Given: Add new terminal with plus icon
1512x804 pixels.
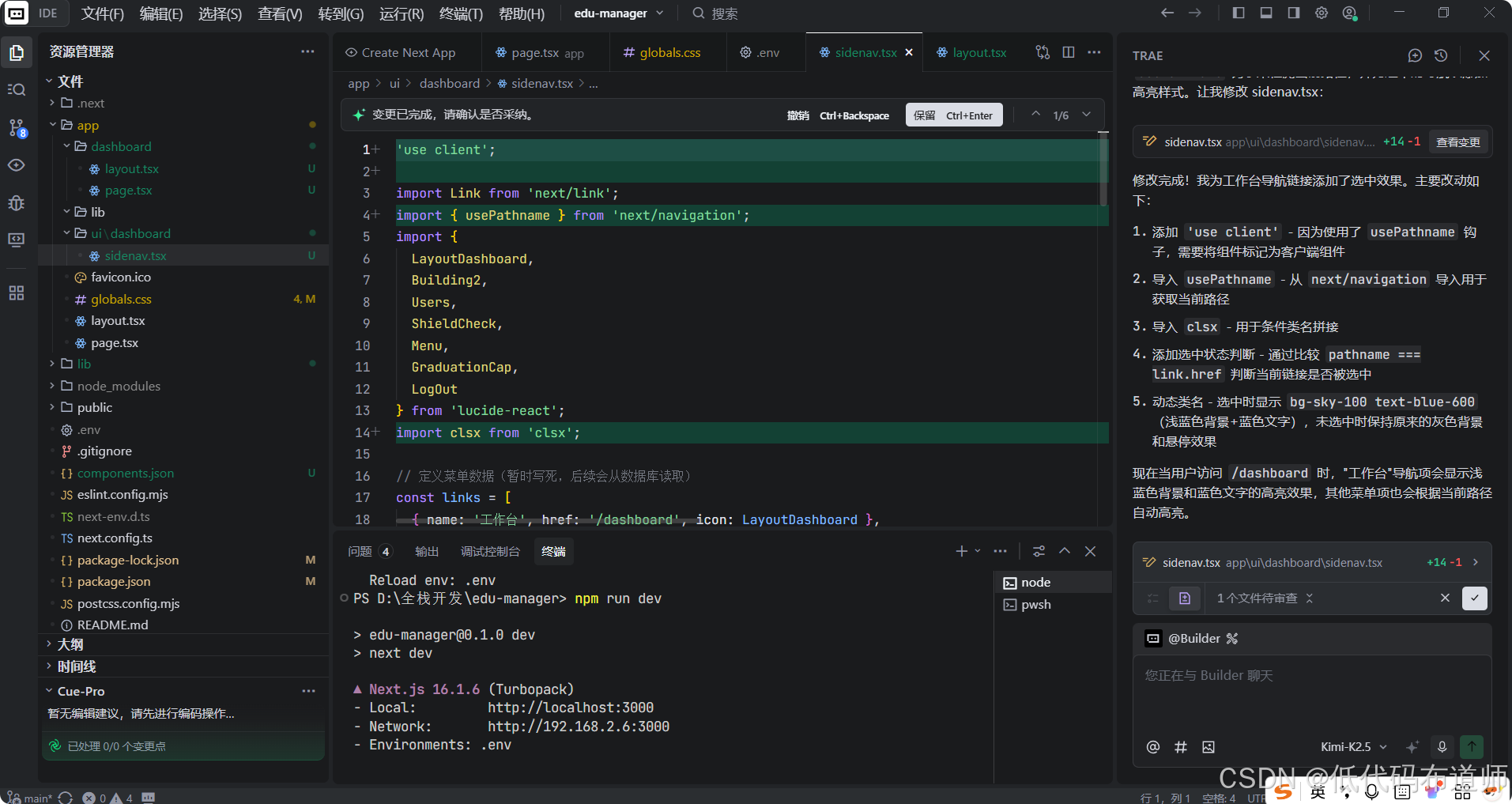Looking at the screenshot, I should pyautogui.click(x=961, y=551).
